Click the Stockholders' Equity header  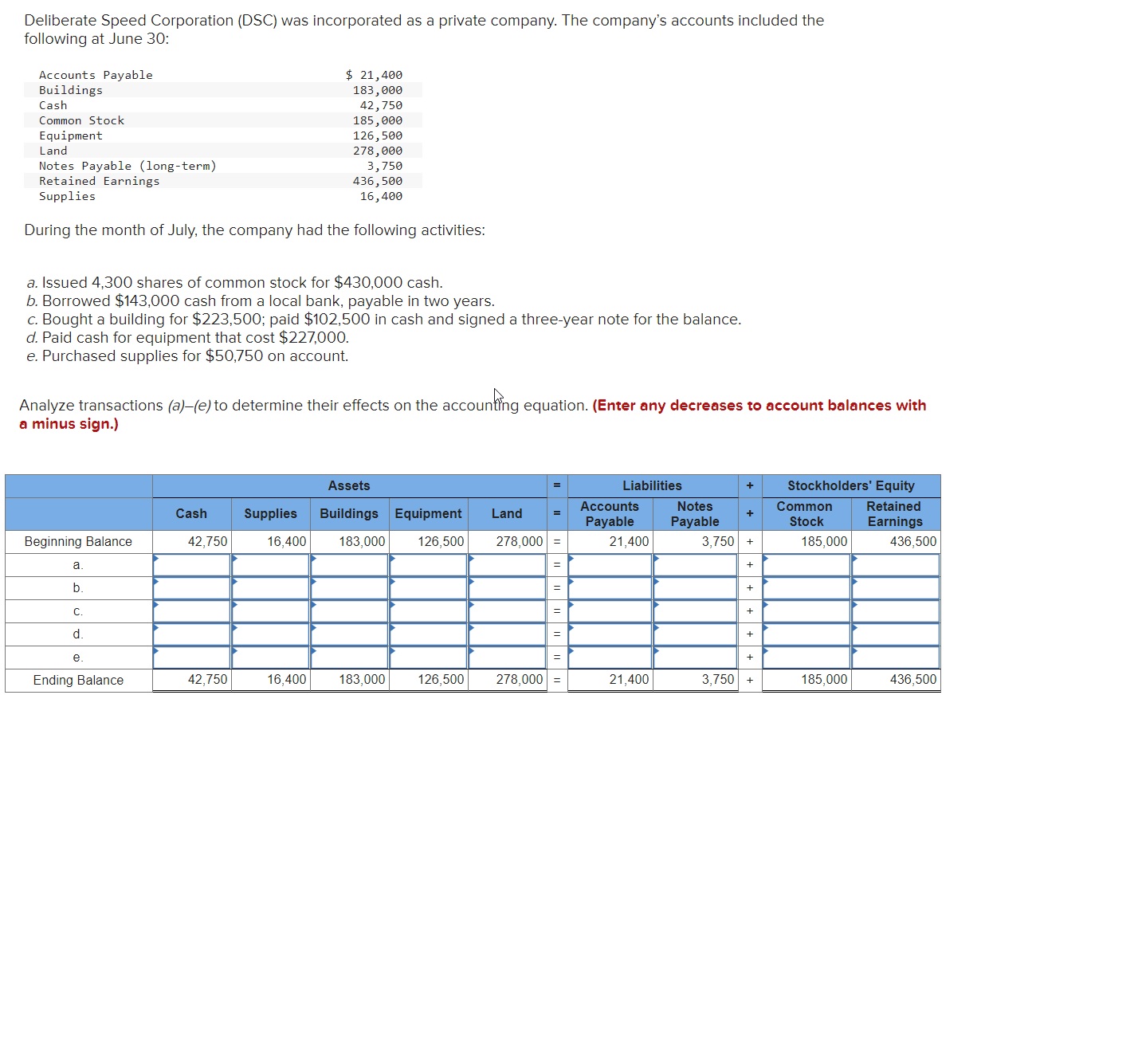pos(851,486)
